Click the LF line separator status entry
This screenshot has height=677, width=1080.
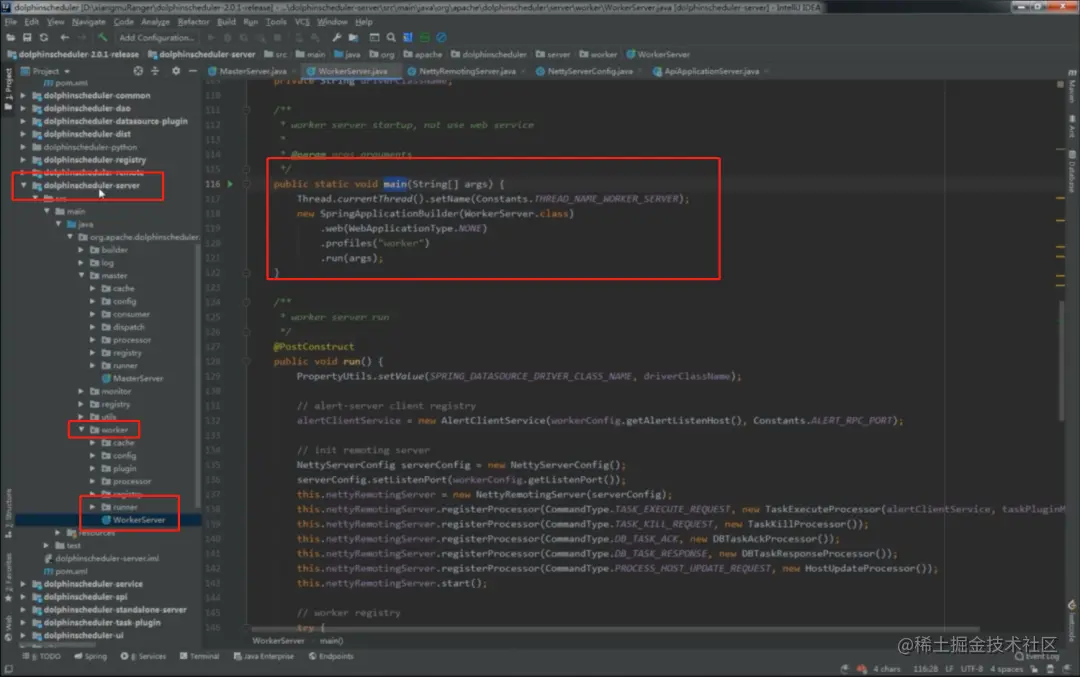[x=949, y=669]
